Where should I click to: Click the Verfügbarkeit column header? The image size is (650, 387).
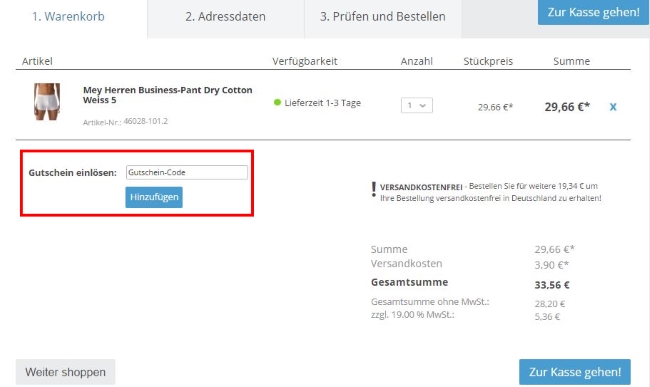(305, 61)
